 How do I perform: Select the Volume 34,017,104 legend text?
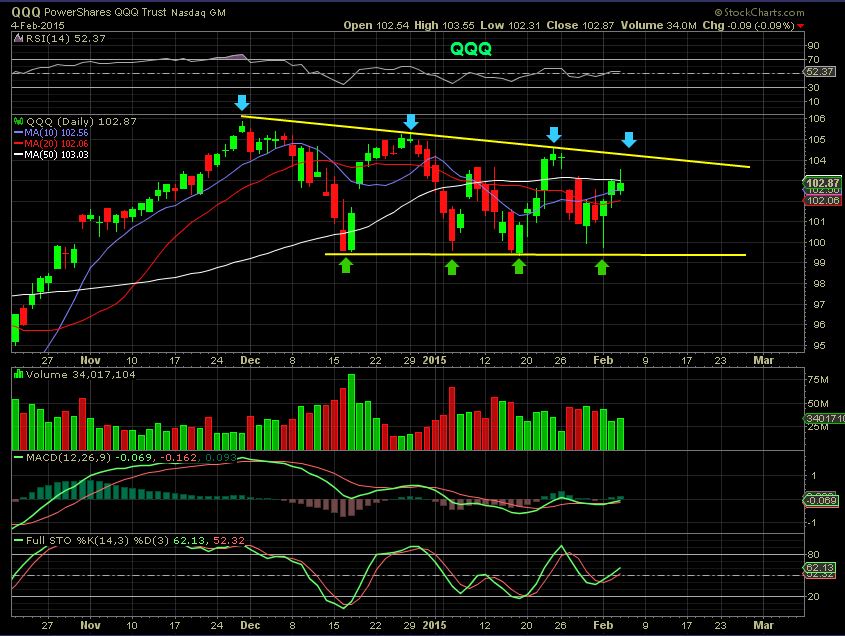click(80, 374)
